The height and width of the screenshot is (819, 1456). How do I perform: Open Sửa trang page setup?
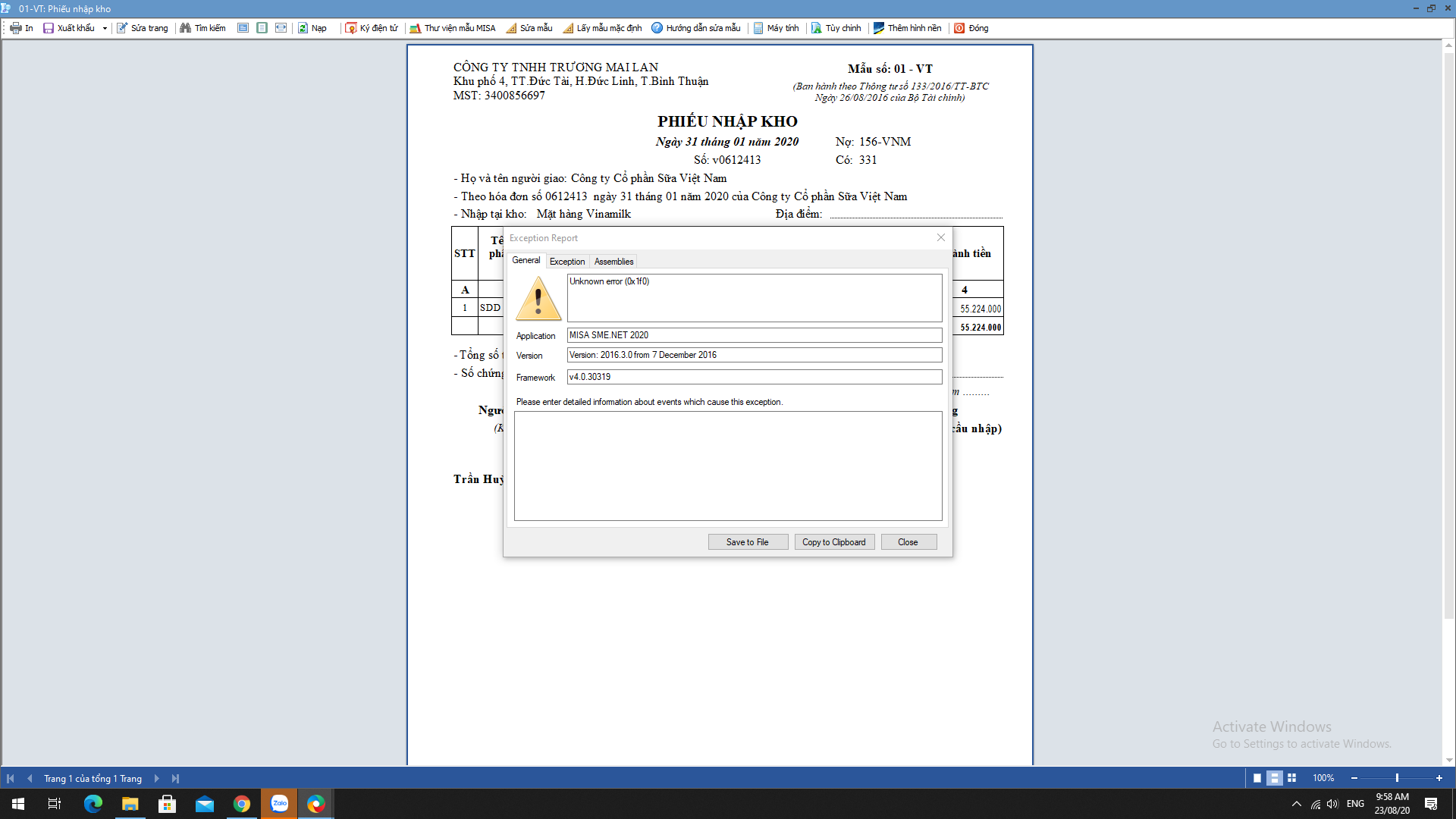(x=143, y=28)
